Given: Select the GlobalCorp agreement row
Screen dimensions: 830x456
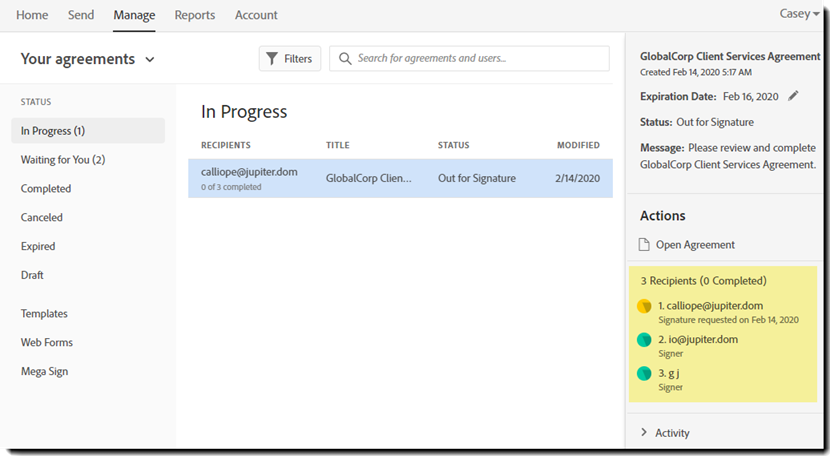Looking at the screenshot, I should coord(400,178).
